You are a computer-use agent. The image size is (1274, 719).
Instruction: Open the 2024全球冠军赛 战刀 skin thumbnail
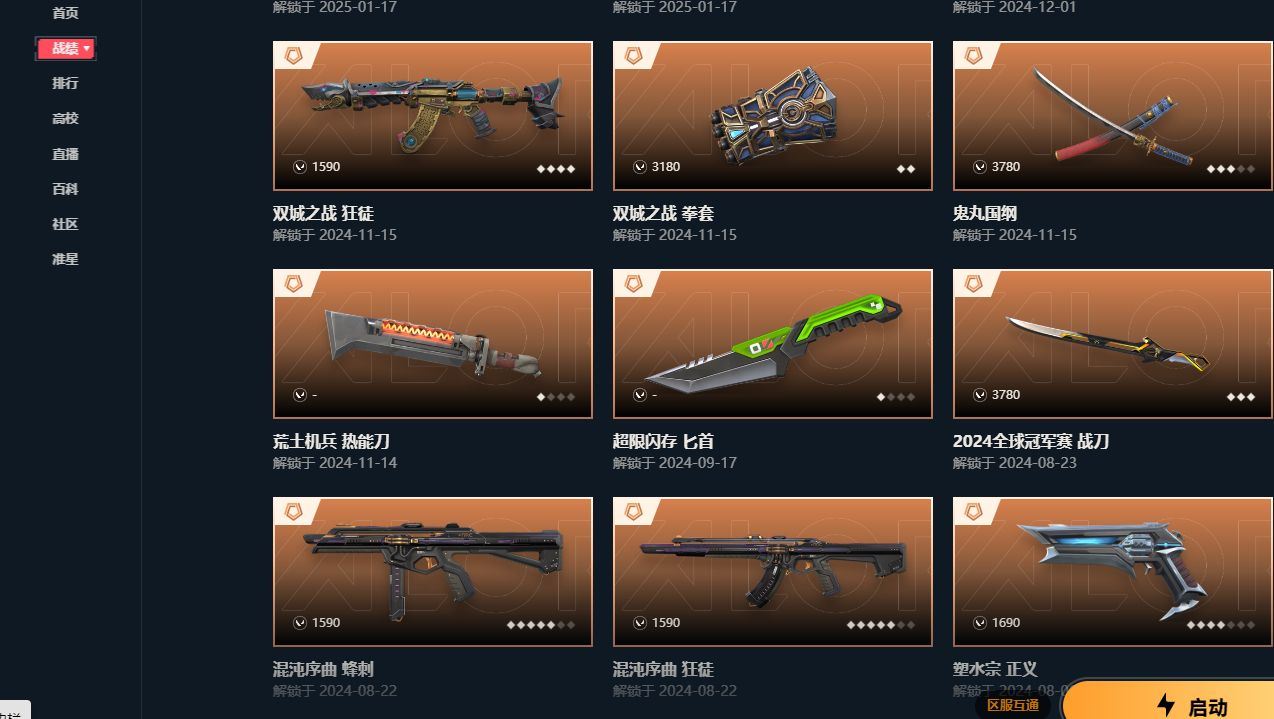(1113, 343)
